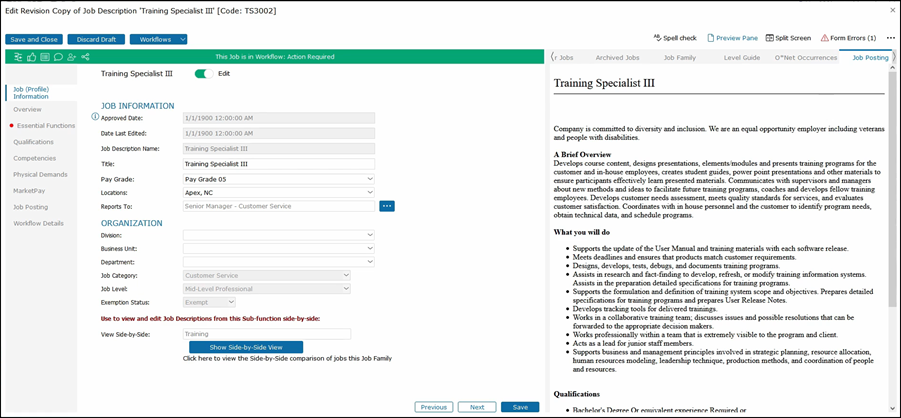Open Split Screen view
Viewport: 901px width, 418px height.
(788, 38)
